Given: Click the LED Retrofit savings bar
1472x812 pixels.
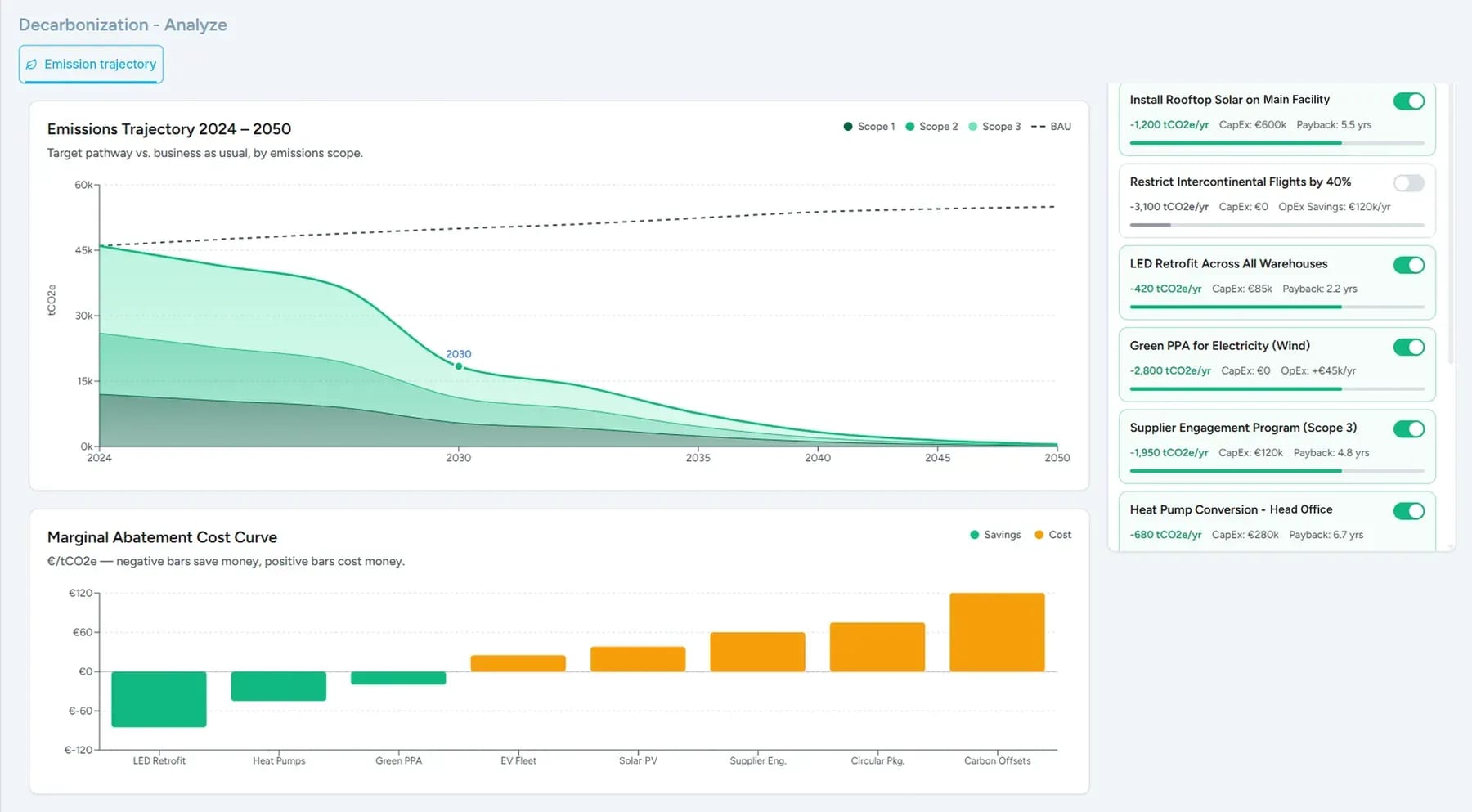Looking at the screenshot, I should coord(159,698).
